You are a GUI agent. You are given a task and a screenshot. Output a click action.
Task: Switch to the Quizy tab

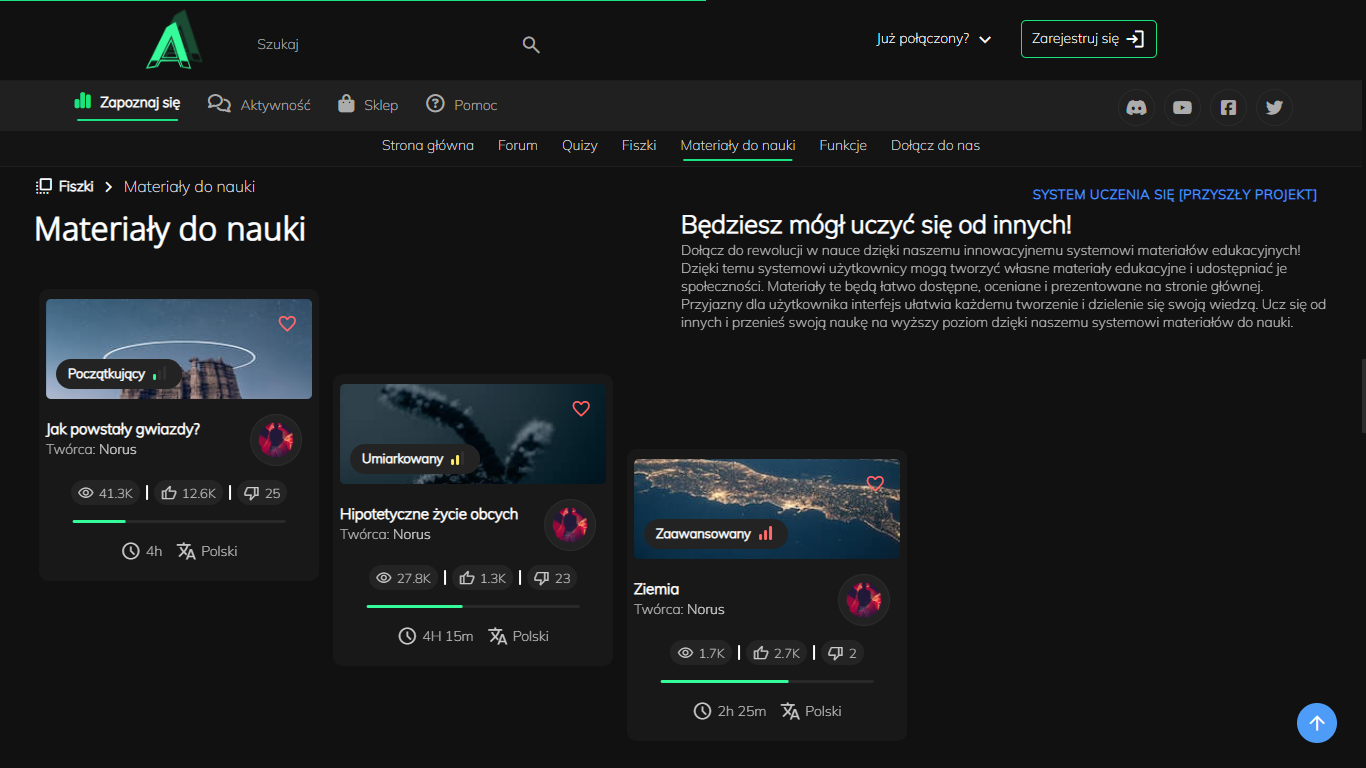(579, 146)
